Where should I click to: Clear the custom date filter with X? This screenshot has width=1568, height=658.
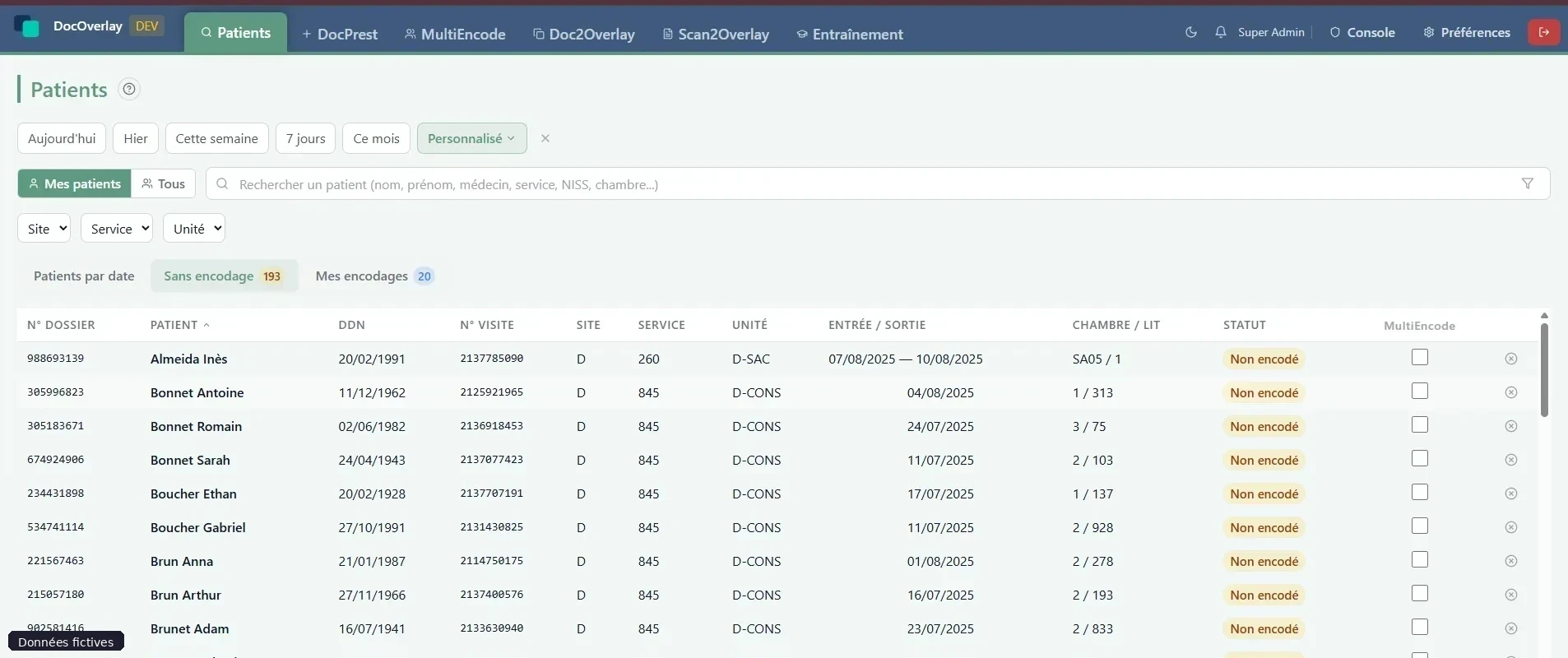point(545,138)
